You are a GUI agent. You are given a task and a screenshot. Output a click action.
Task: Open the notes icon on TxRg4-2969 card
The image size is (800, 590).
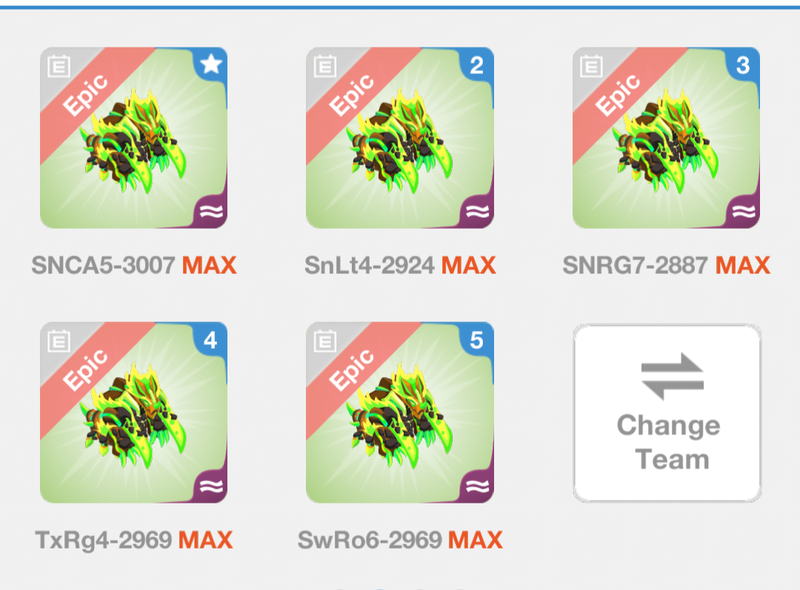(59, 341)
